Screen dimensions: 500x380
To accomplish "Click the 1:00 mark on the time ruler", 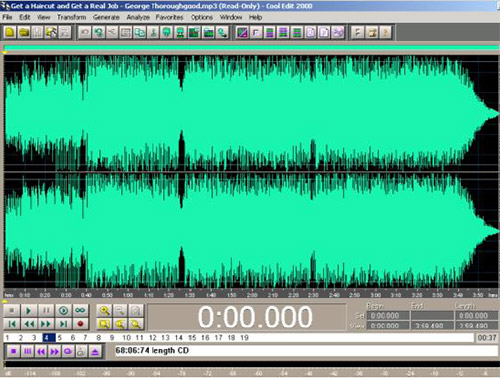I will 128,295.
